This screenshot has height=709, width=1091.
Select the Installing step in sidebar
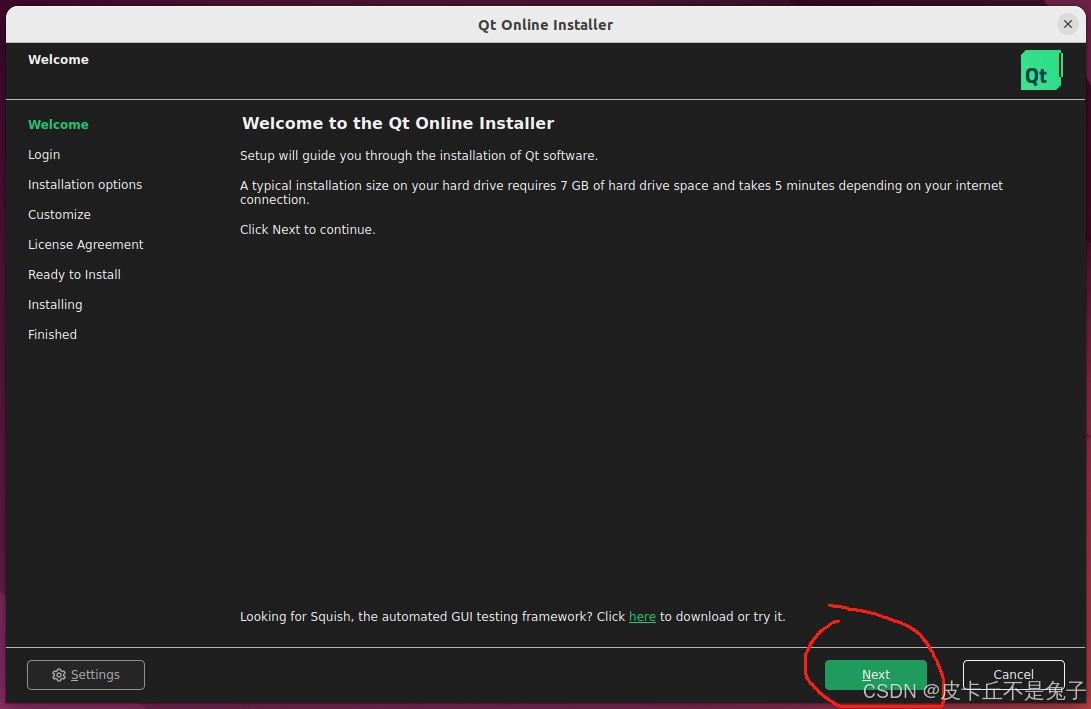pyautogui.click(x=55, y=304)
